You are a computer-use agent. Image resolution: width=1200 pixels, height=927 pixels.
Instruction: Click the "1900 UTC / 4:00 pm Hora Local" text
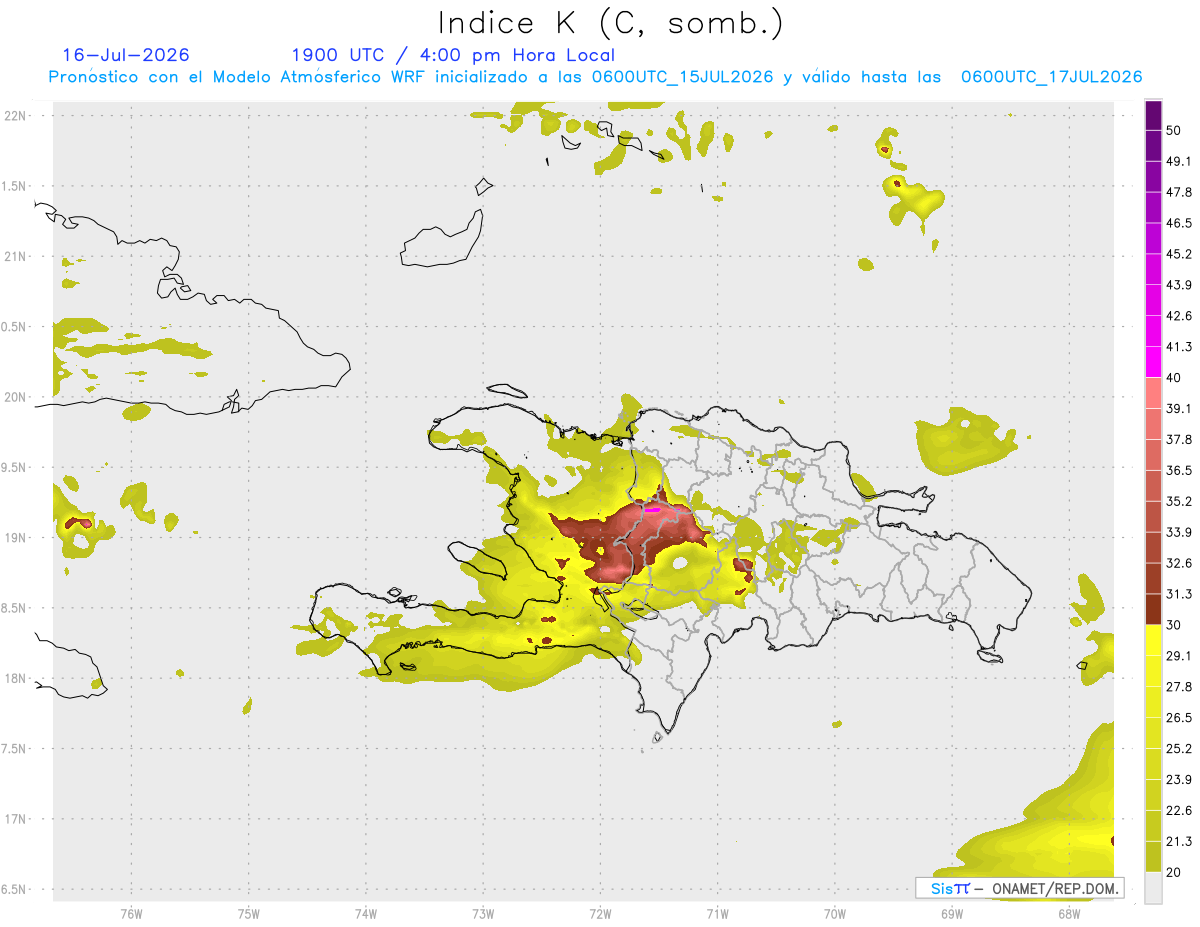coord(453,55)
